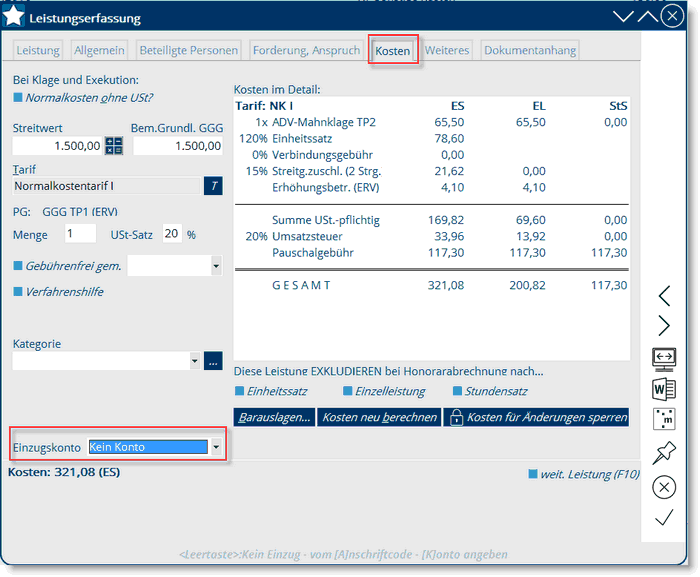The height and width of the screenshot is (577, 700).
Task: Click the dotted 'm' sidebar icon
Action: coord(664,419)
